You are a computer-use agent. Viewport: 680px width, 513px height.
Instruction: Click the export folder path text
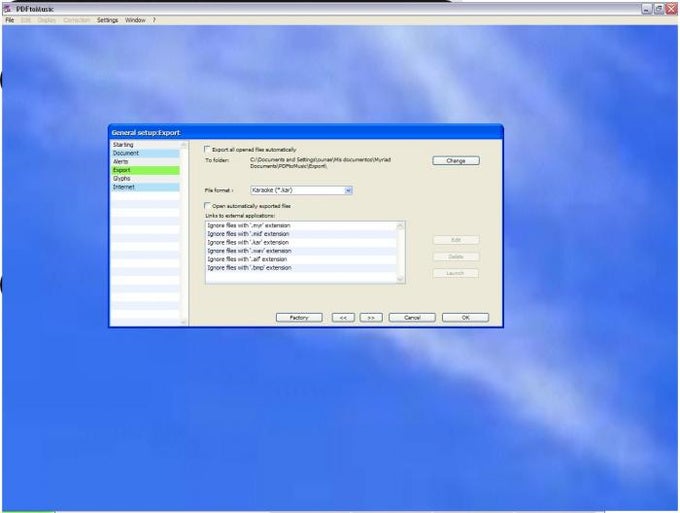coord(320,163)
